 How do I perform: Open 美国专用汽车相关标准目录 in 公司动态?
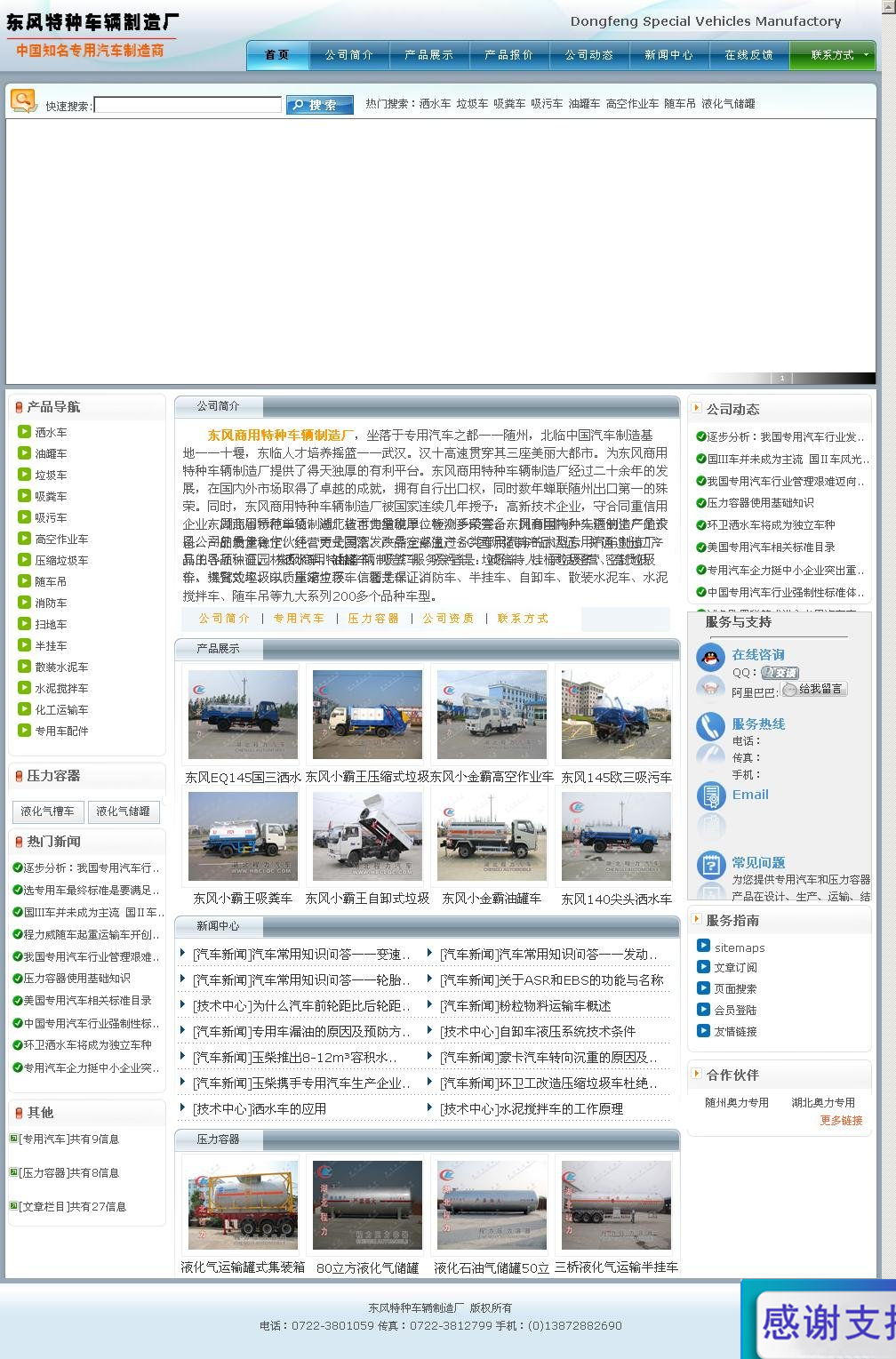point(771,548)
